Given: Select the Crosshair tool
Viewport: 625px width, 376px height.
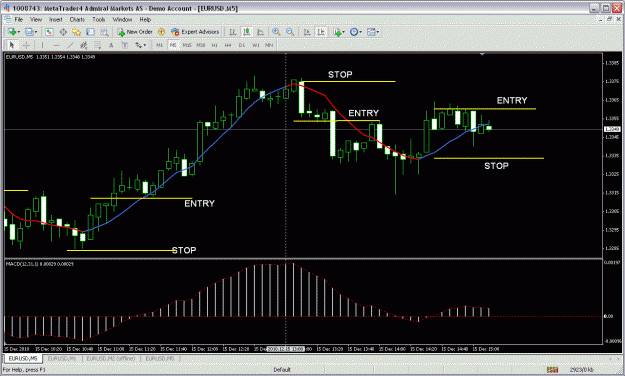Looking at the screenshot, I should [26, 45].
